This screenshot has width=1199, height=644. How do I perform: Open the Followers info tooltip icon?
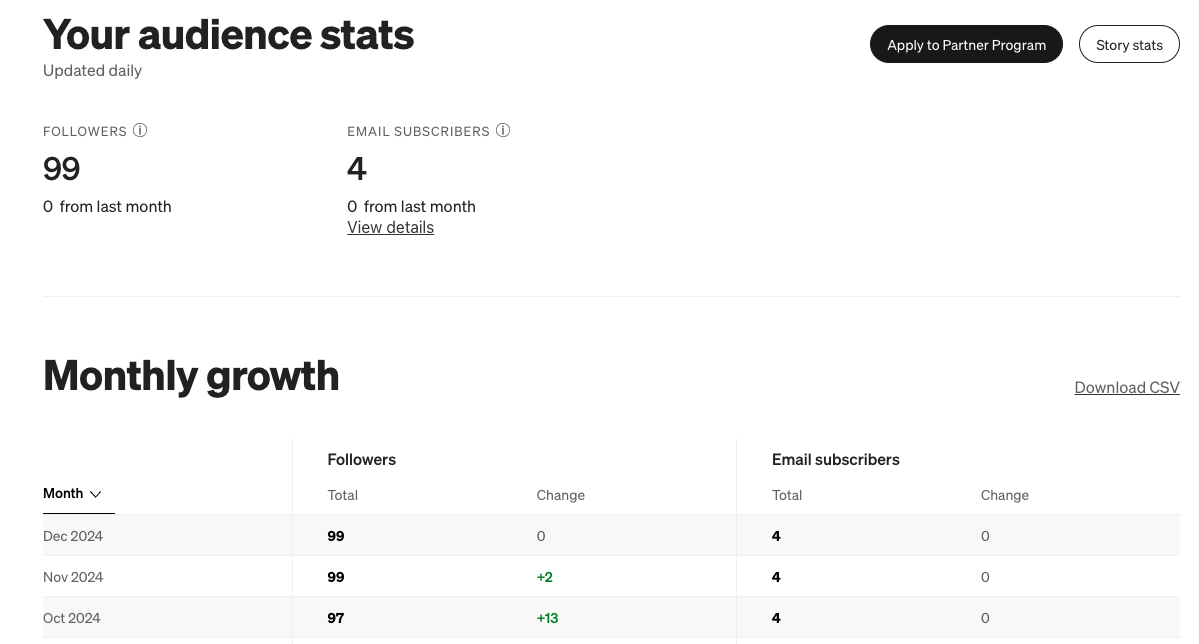coord(140,131)
